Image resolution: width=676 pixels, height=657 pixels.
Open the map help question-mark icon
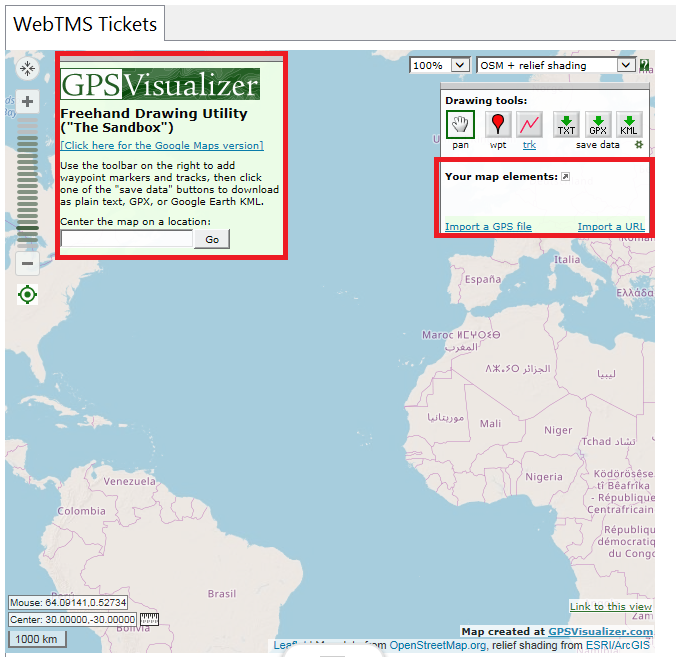644,65
